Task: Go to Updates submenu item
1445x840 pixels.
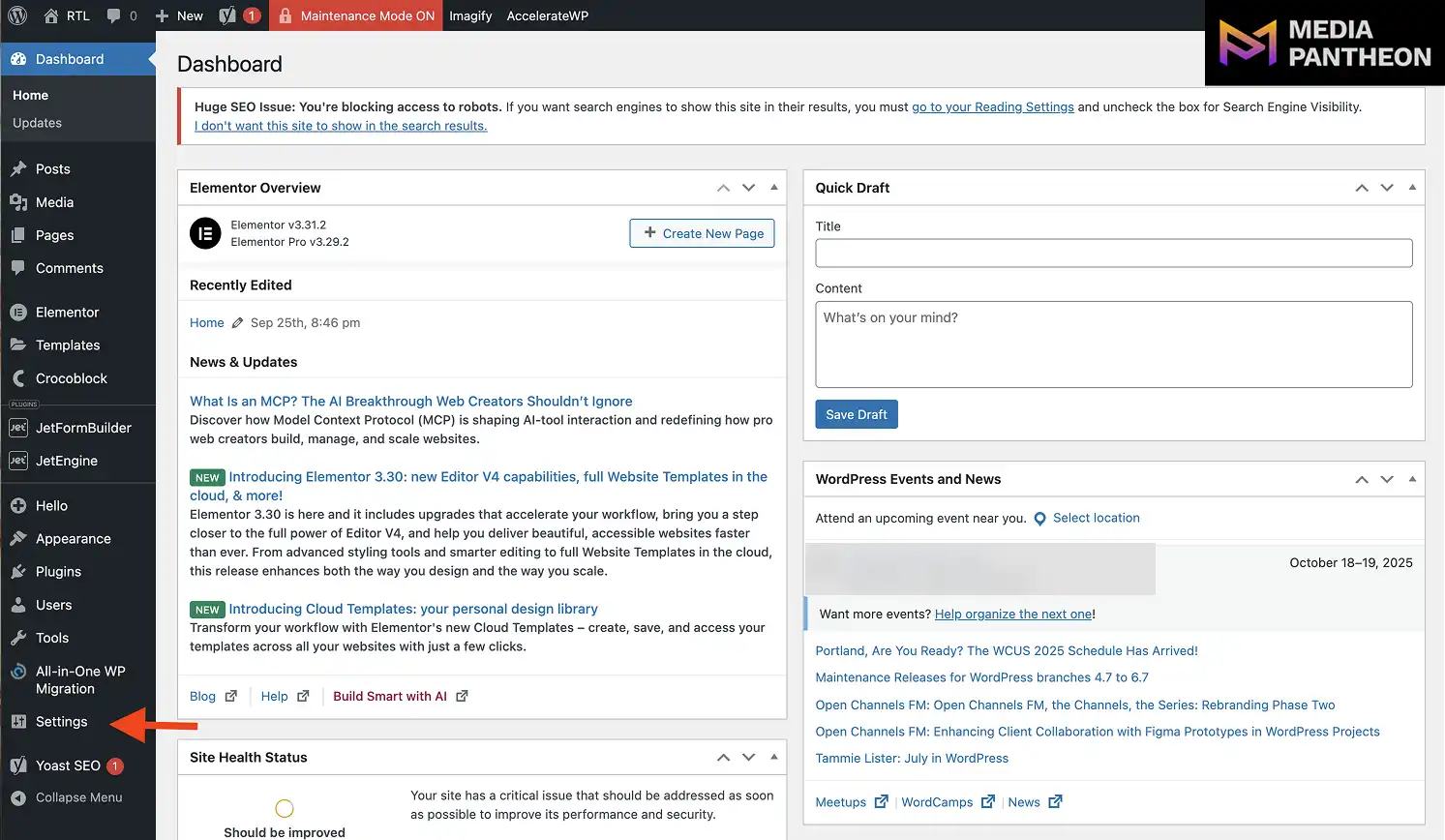Action: click(x=37, y=123)
